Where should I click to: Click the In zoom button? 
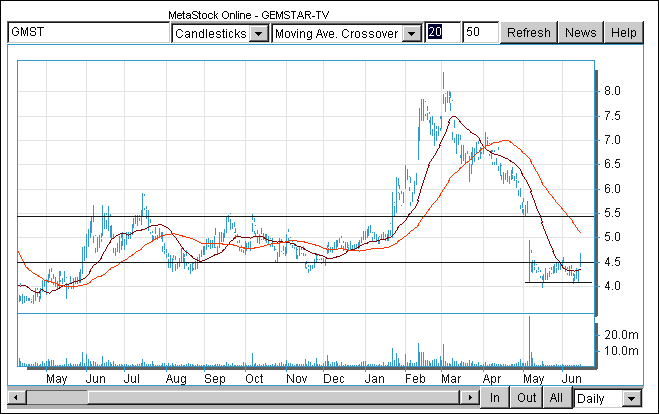pos(495,398)
